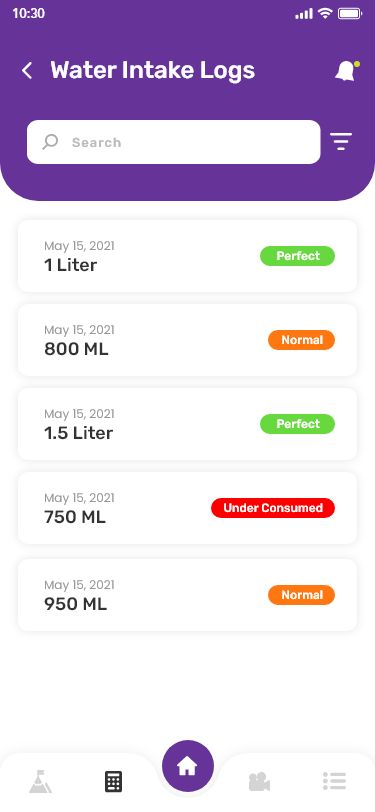The height and width of the screenshot is (812, 375).
Task: Tap the Normal badge on 950 ML
Action: pyautogui.click(x=301, y=595)
